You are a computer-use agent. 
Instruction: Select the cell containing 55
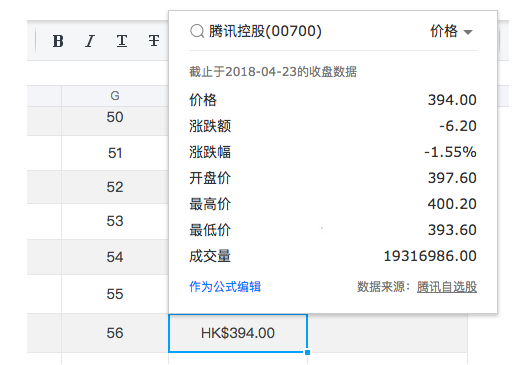click(115, 294)
